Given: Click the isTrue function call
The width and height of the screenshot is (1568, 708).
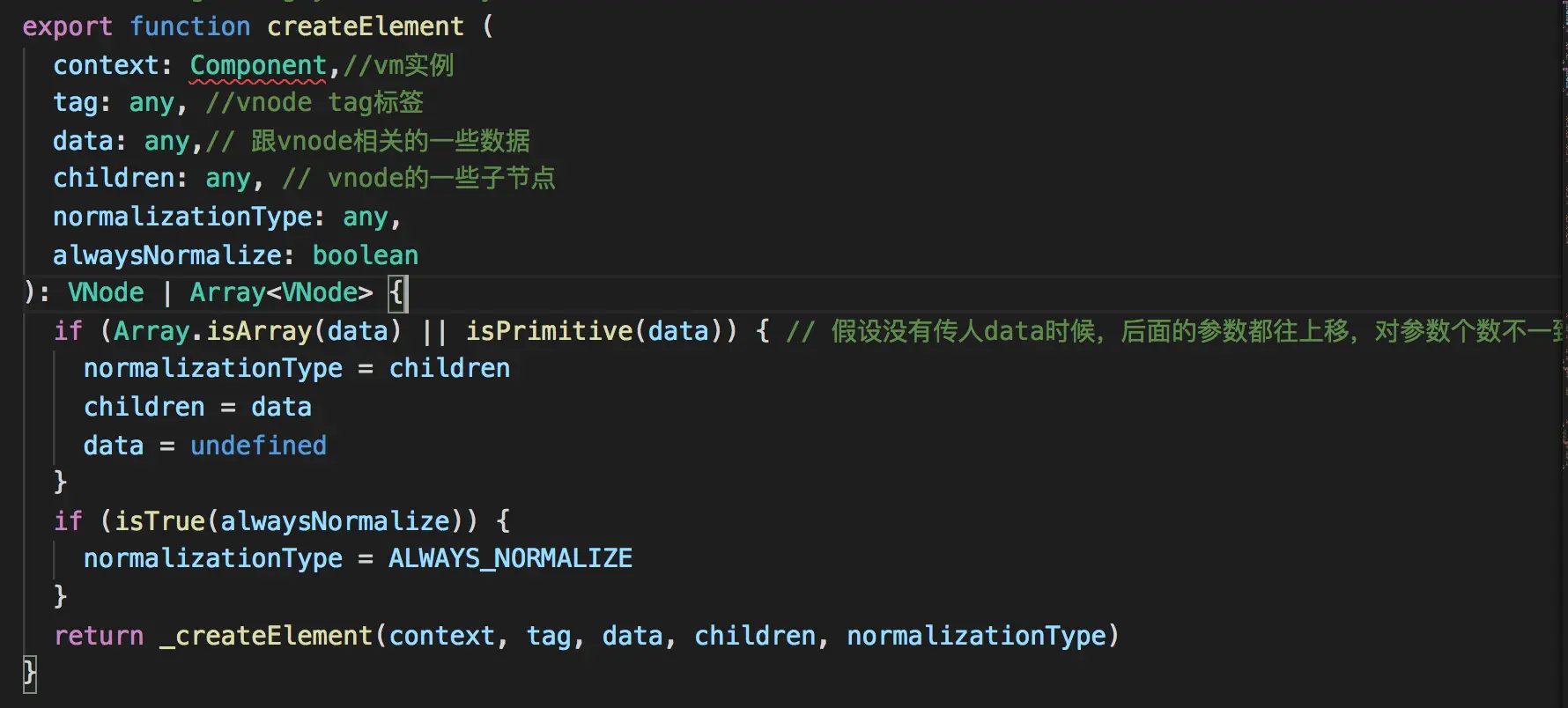Looking at the screenshot, I should click(x=159, y=522).
